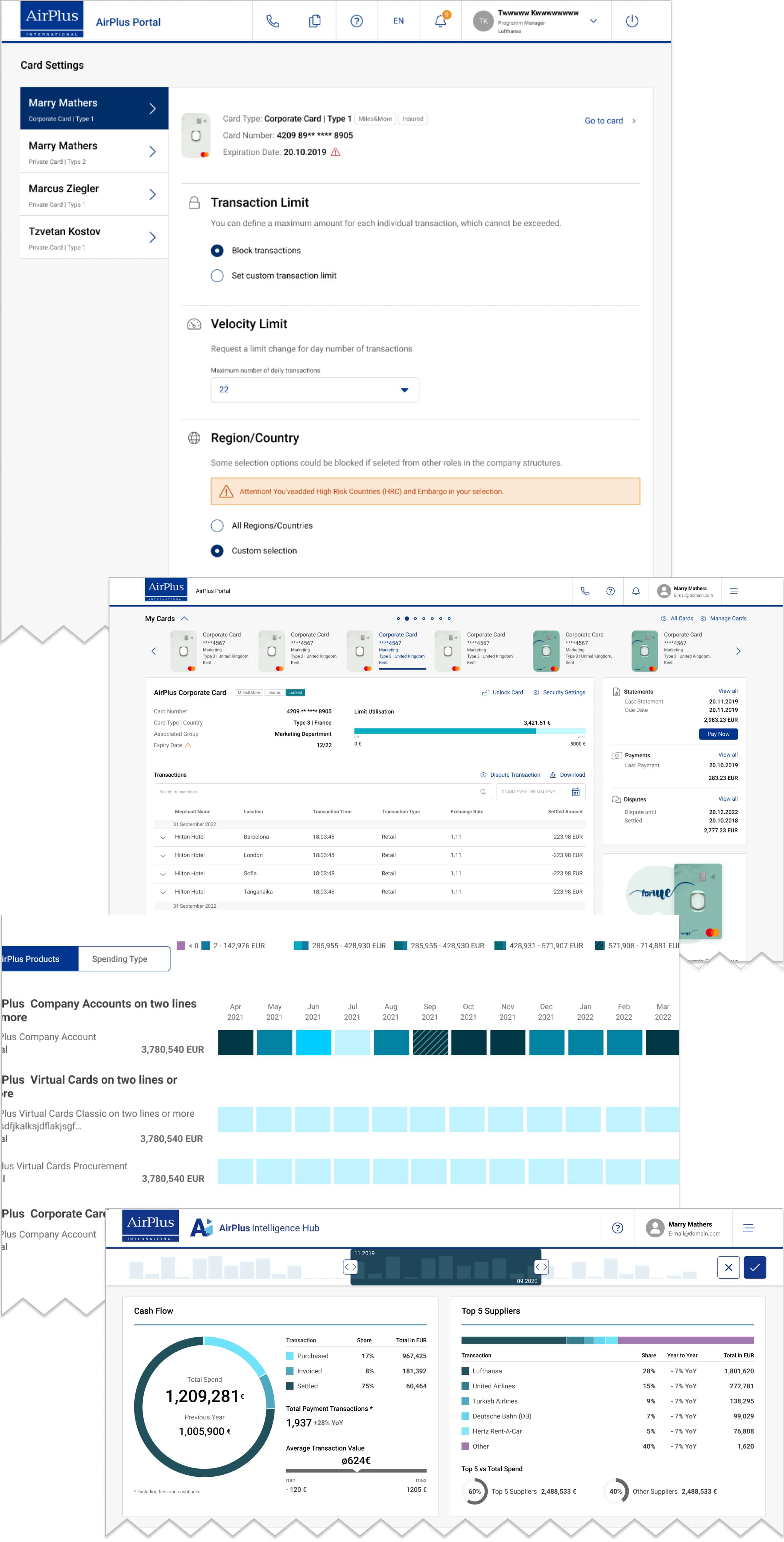Click the bell notifications icon with badge
Viewport: 784px width, 1542px height.
[x=440, y=21]
